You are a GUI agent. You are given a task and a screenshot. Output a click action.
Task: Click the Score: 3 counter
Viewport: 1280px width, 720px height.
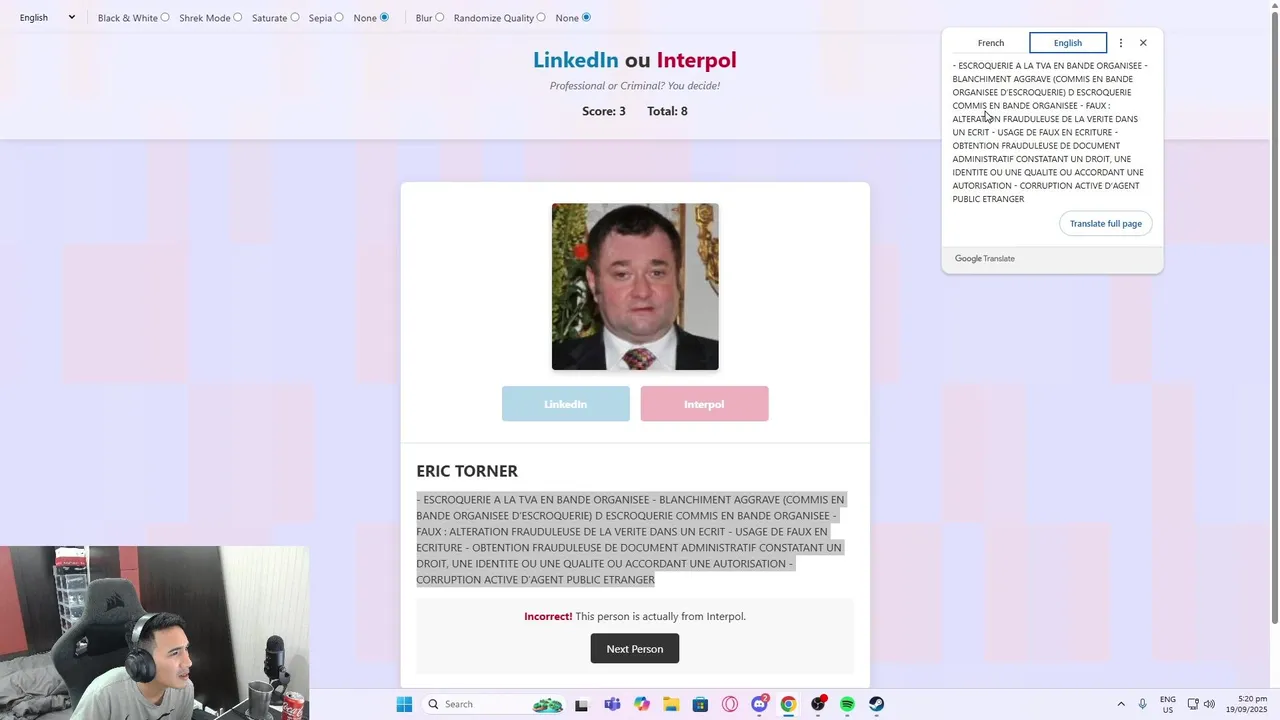coord(604,111)
